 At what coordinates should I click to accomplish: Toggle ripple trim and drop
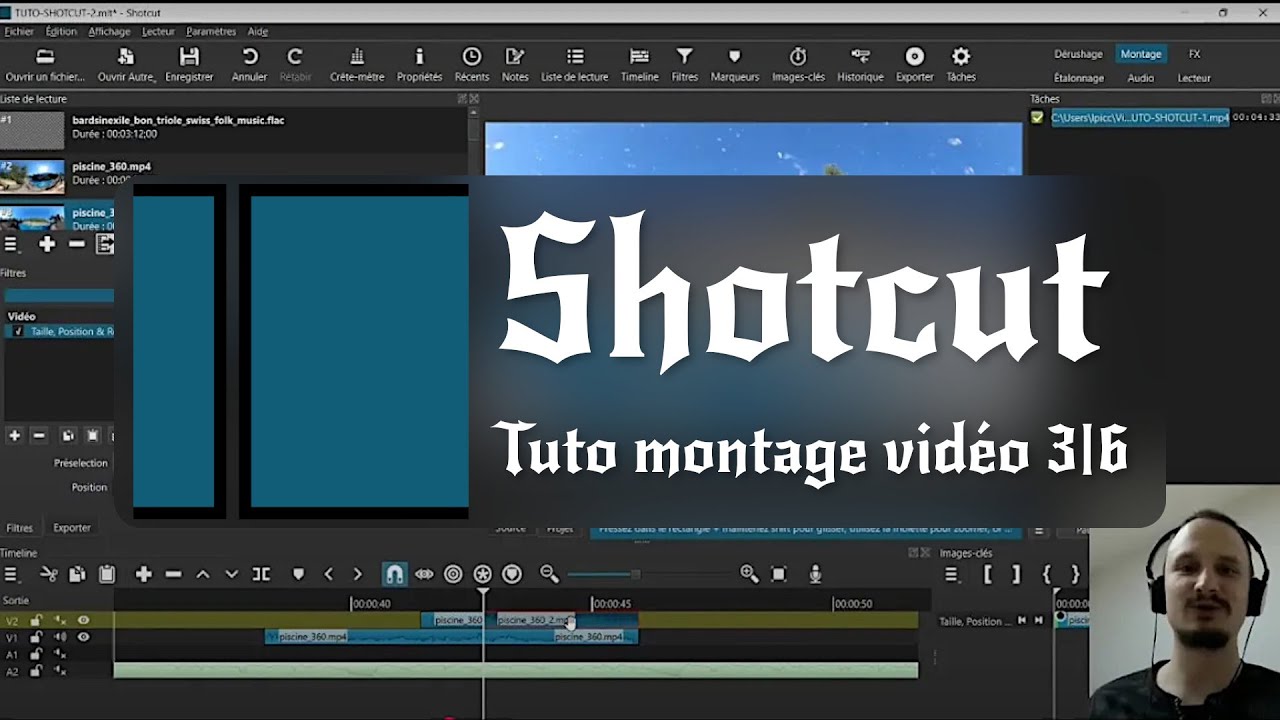pos(453,574)
